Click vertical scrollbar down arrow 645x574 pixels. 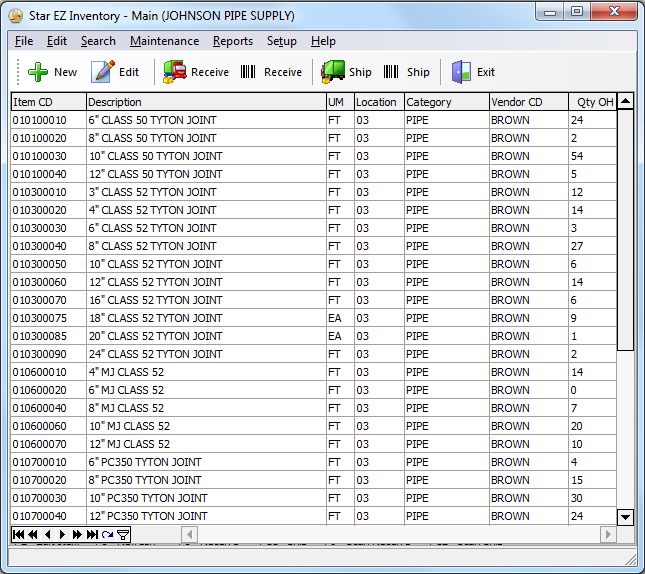pyautogui.click(x=625, y=517)
